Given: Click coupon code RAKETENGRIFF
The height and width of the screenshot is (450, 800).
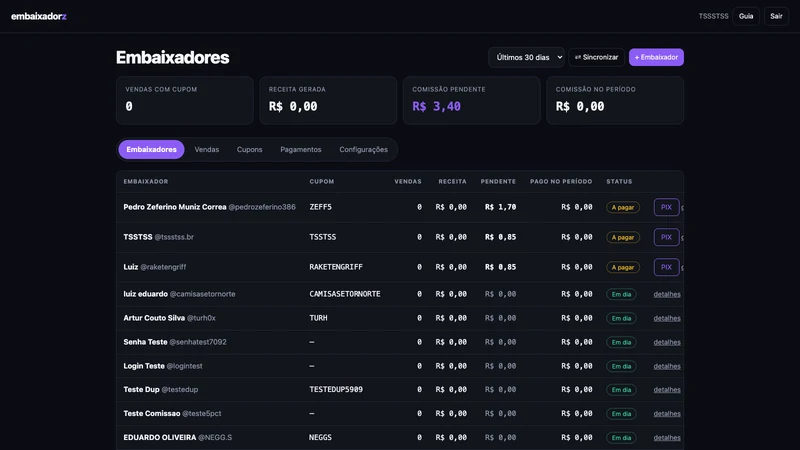Looking at the screenshot, I should pyautogui.click(x=336, y=267).
